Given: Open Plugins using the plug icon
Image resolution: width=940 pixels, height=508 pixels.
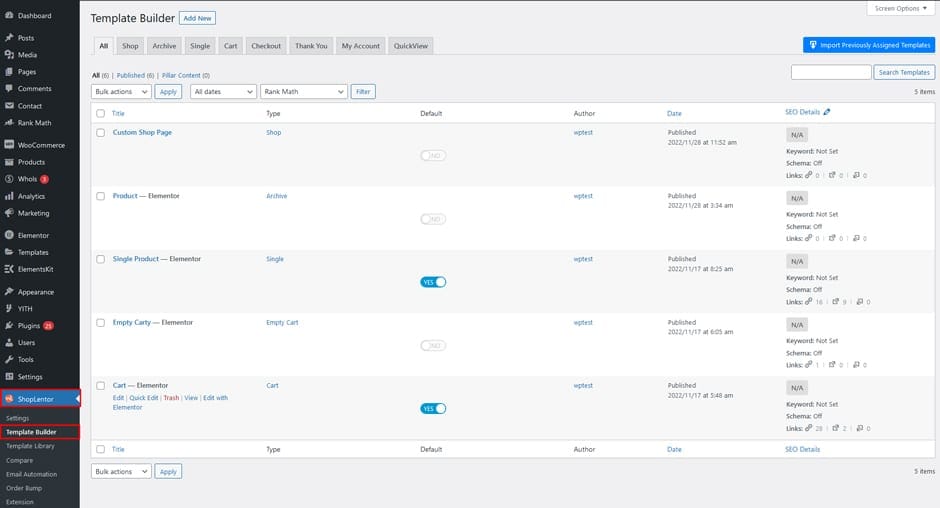Looking at the screenshot, I should click(9, 325).
